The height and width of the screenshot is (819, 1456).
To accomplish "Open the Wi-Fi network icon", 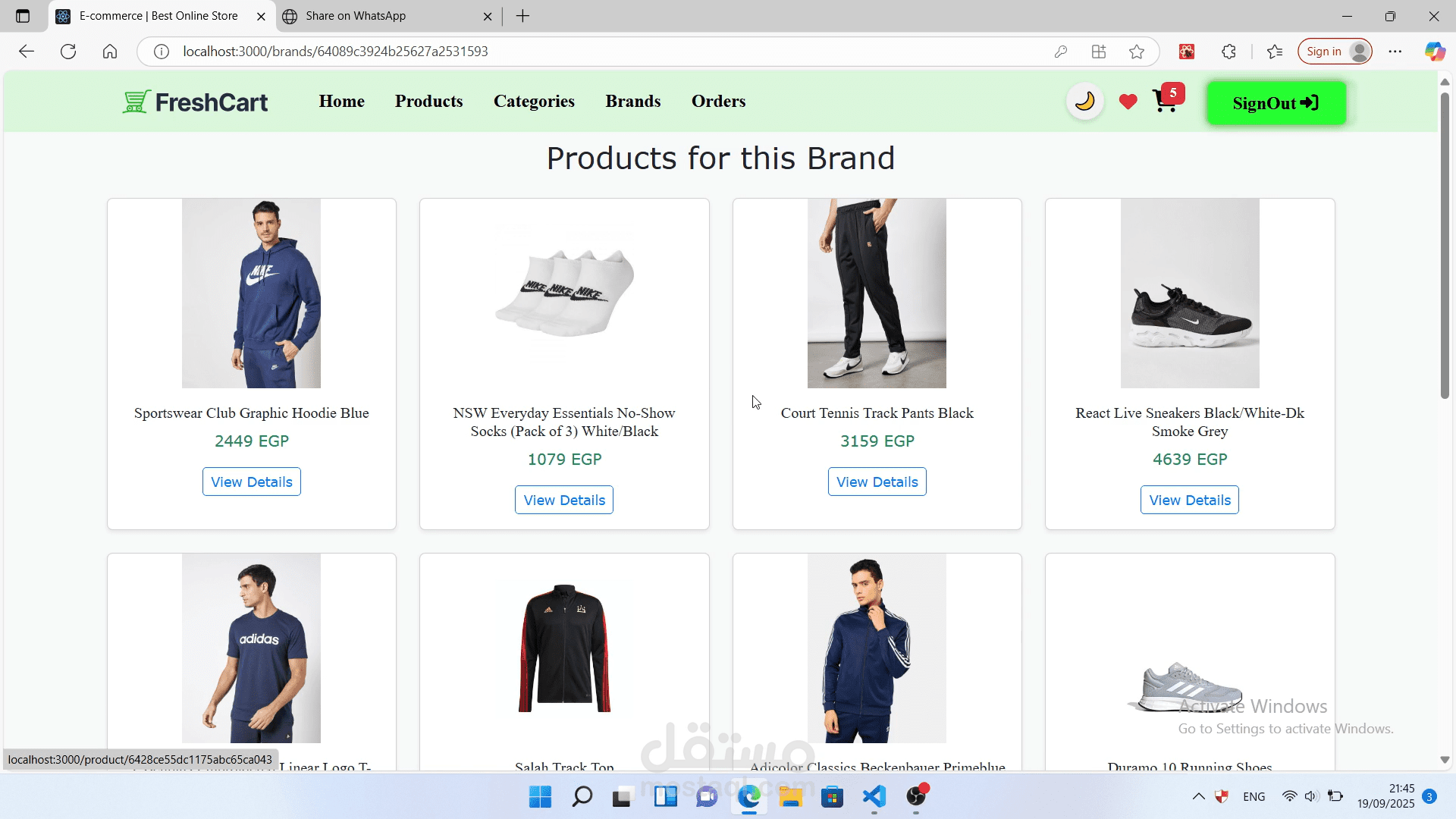I will [1289, 796].
